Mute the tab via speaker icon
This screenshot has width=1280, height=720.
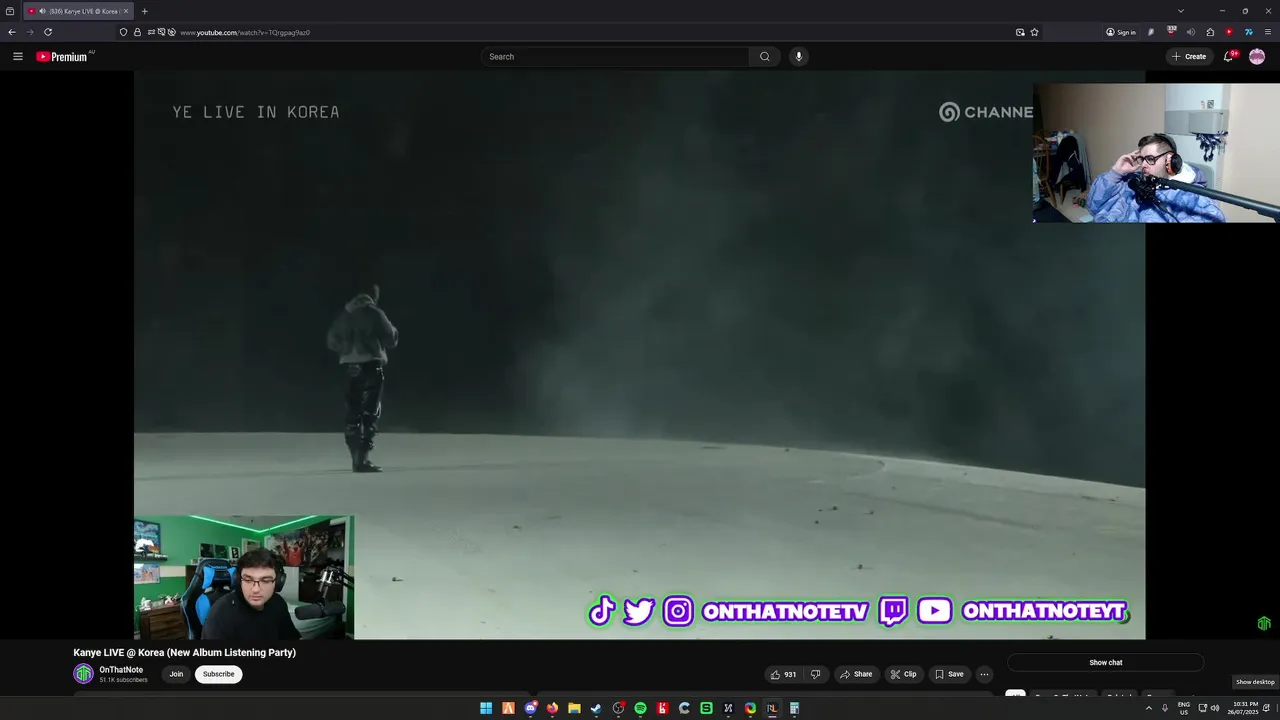coord(42,11)
